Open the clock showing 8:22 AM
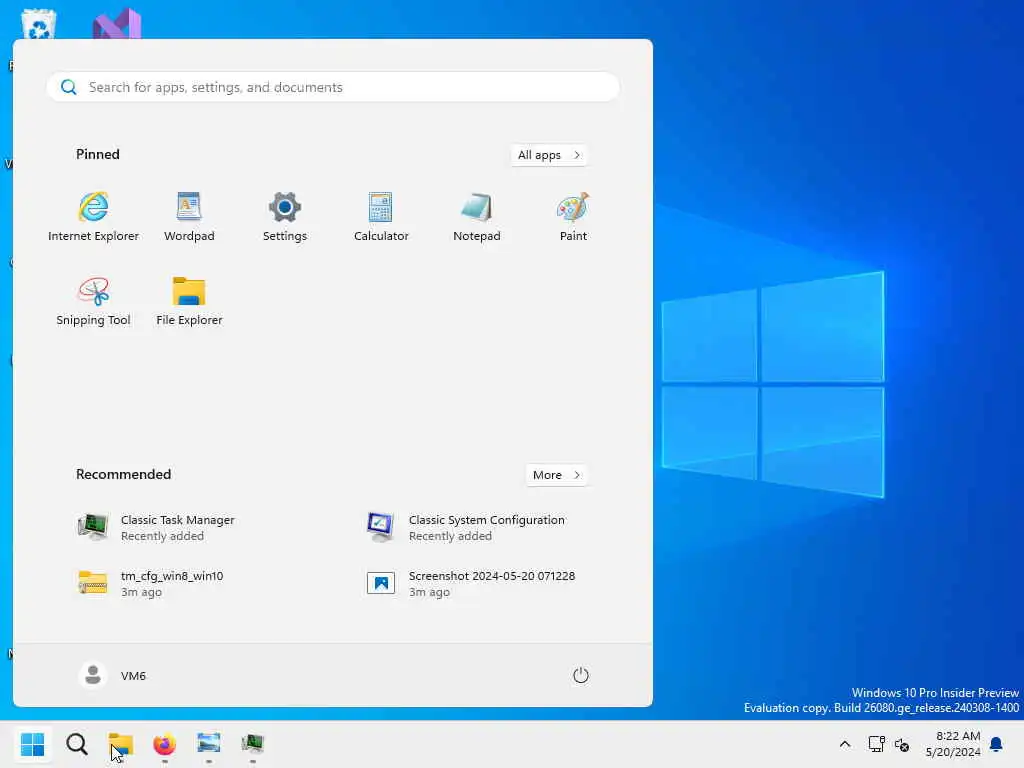 953,744
